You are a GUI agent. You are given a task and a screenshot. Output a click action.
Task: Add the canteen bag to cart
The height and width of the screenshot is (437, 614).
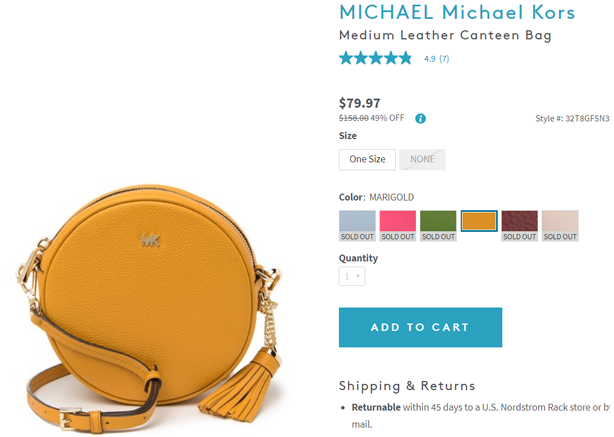coord(420,327)
